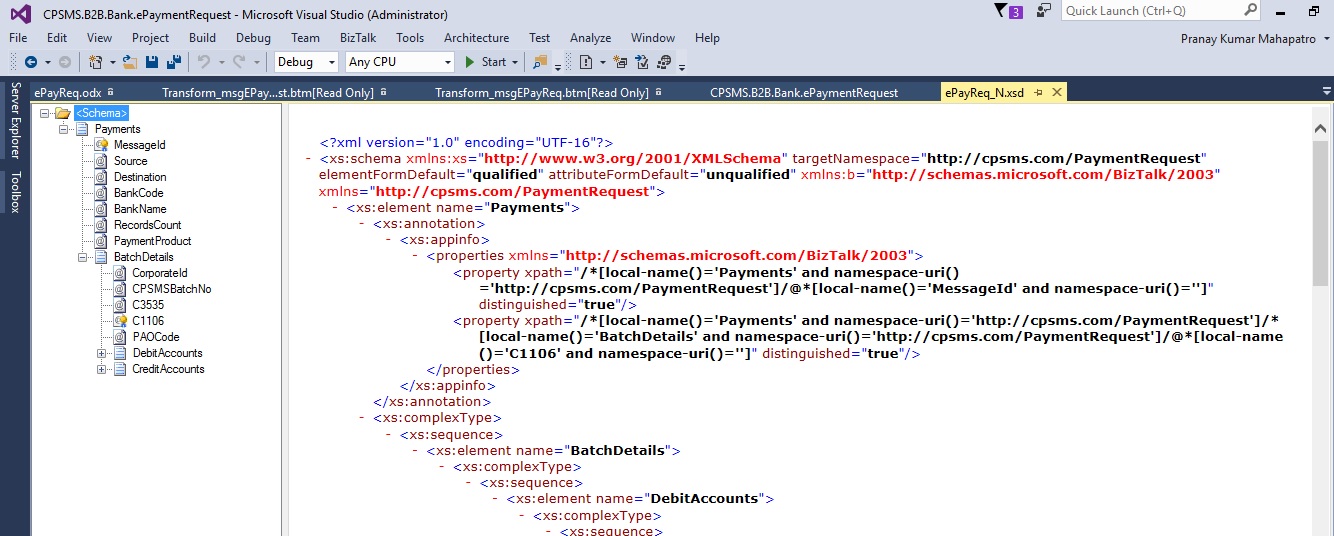Click the Payments record node icon
Image resolution: width=1334 pixels, height=536 pixels.
pyautogui.click(x=82, y=129)
